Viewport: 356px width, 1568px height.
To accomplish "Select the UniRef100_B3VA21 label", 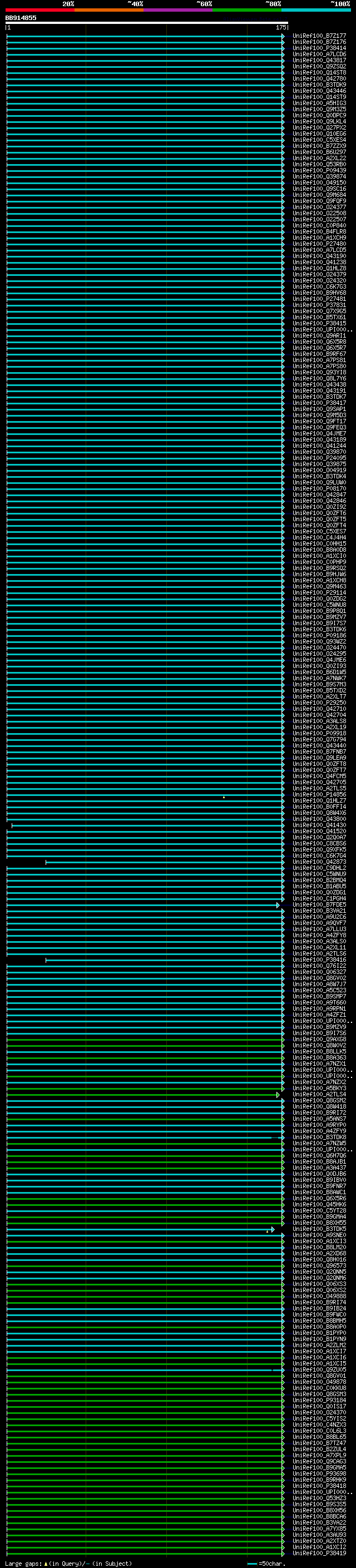I will (319, 911).
